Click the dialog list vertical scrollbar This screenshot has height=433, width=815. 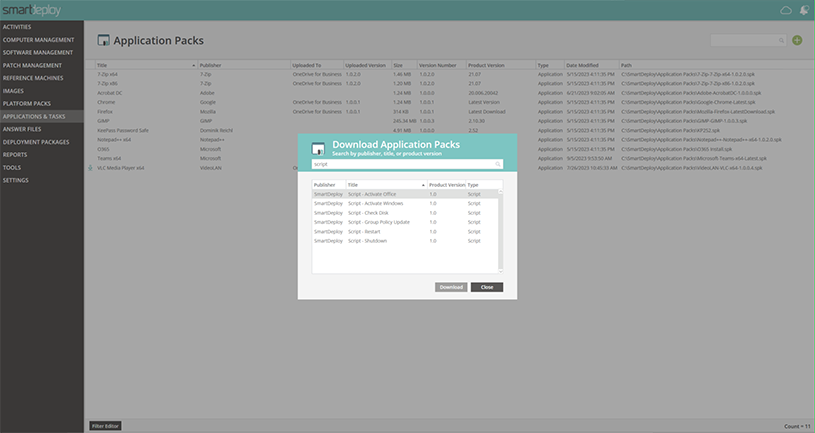click(501, 231)
